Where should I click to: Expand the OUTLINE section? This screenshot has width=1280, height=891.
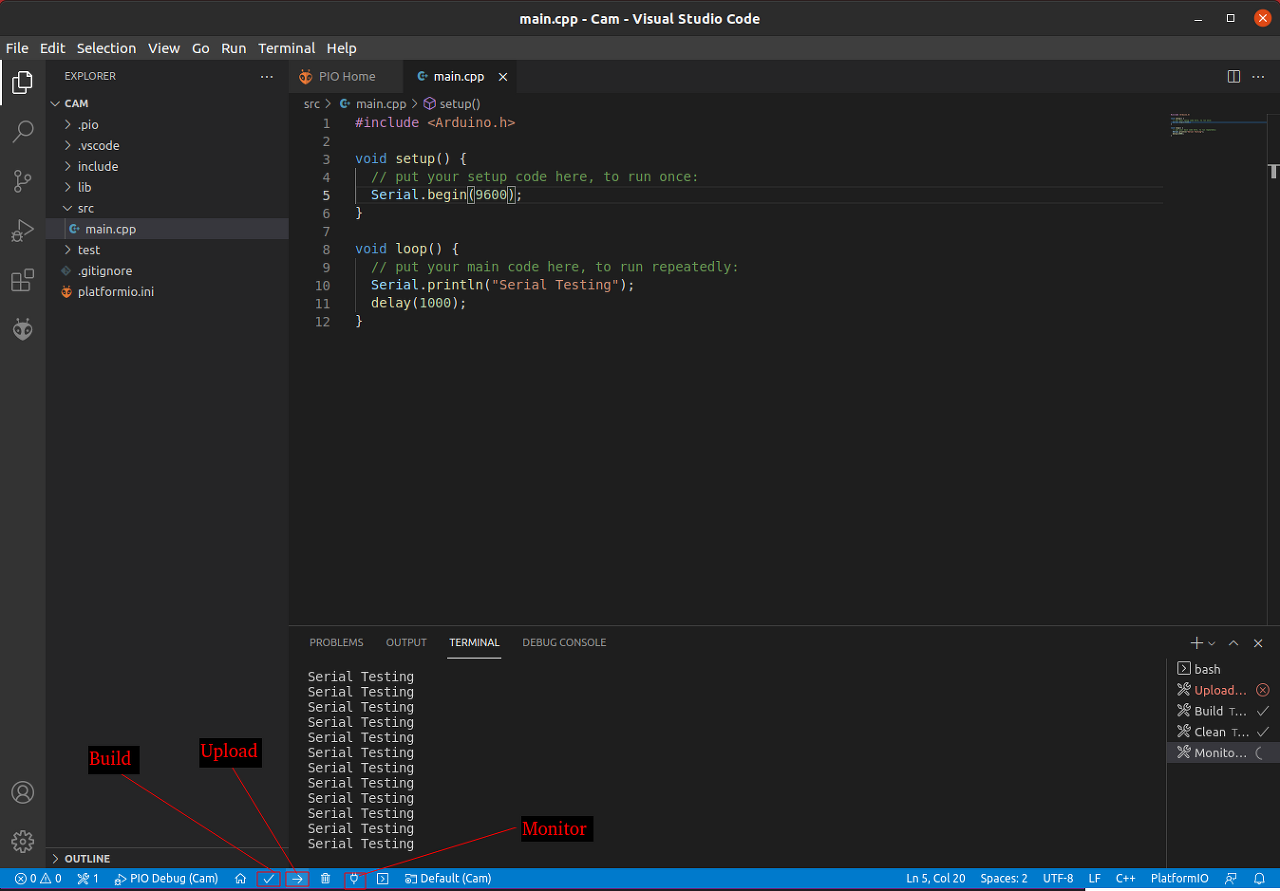(167, 858)
